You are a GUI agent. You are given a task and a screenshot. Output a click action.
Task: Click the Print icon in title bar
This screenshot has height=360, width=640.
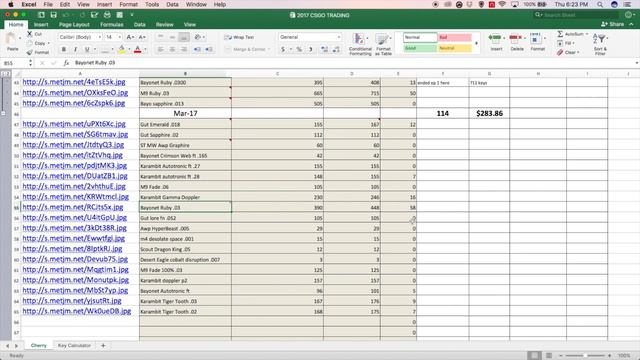point(107,15)
